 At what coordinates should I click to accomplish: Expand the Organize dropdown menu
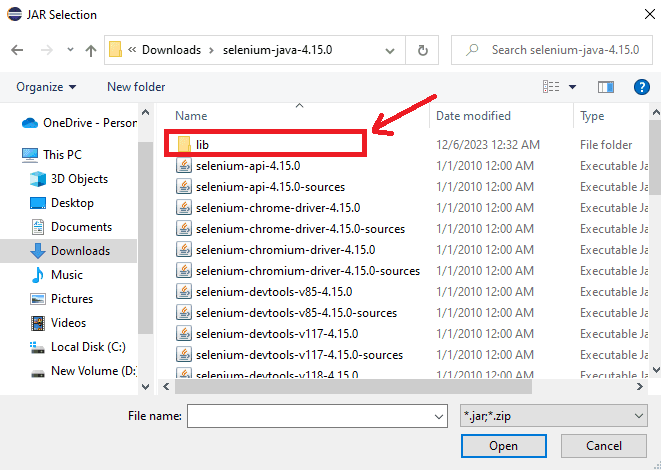coord(46,87)
